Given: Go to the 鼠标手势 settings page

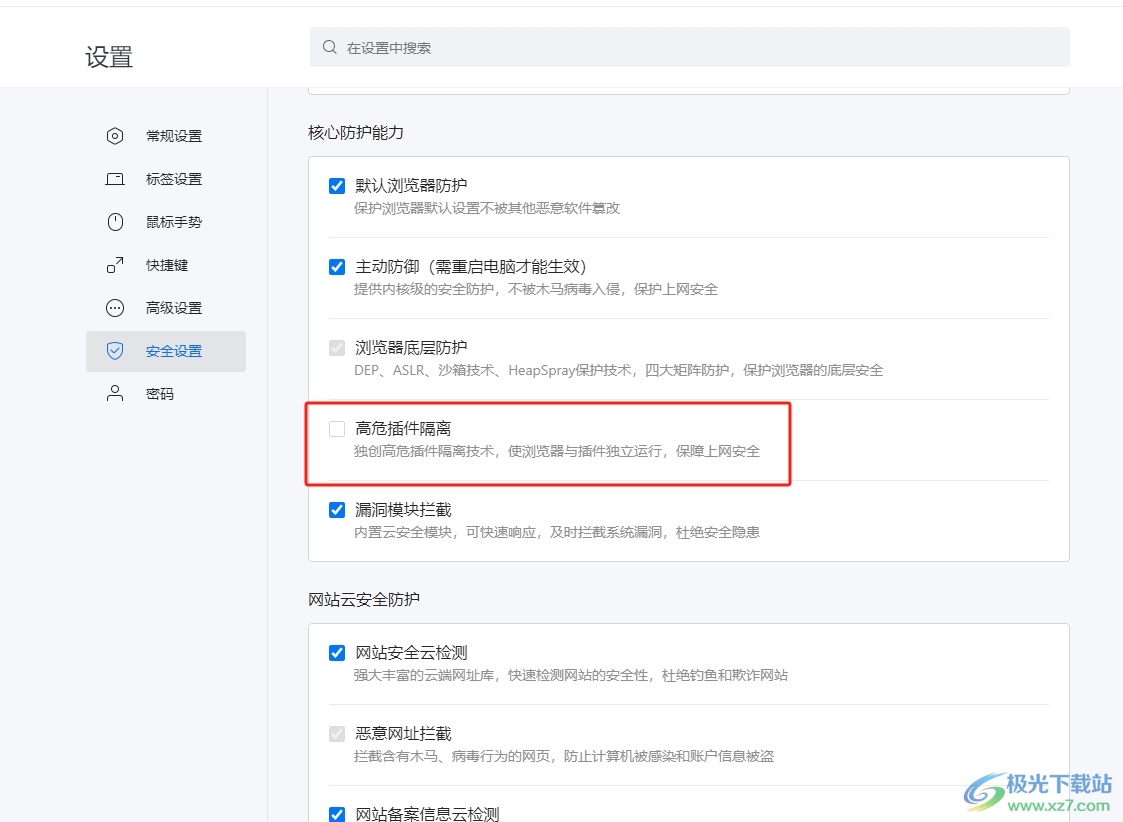Looking at the screenshot, I should click(165, 222).
